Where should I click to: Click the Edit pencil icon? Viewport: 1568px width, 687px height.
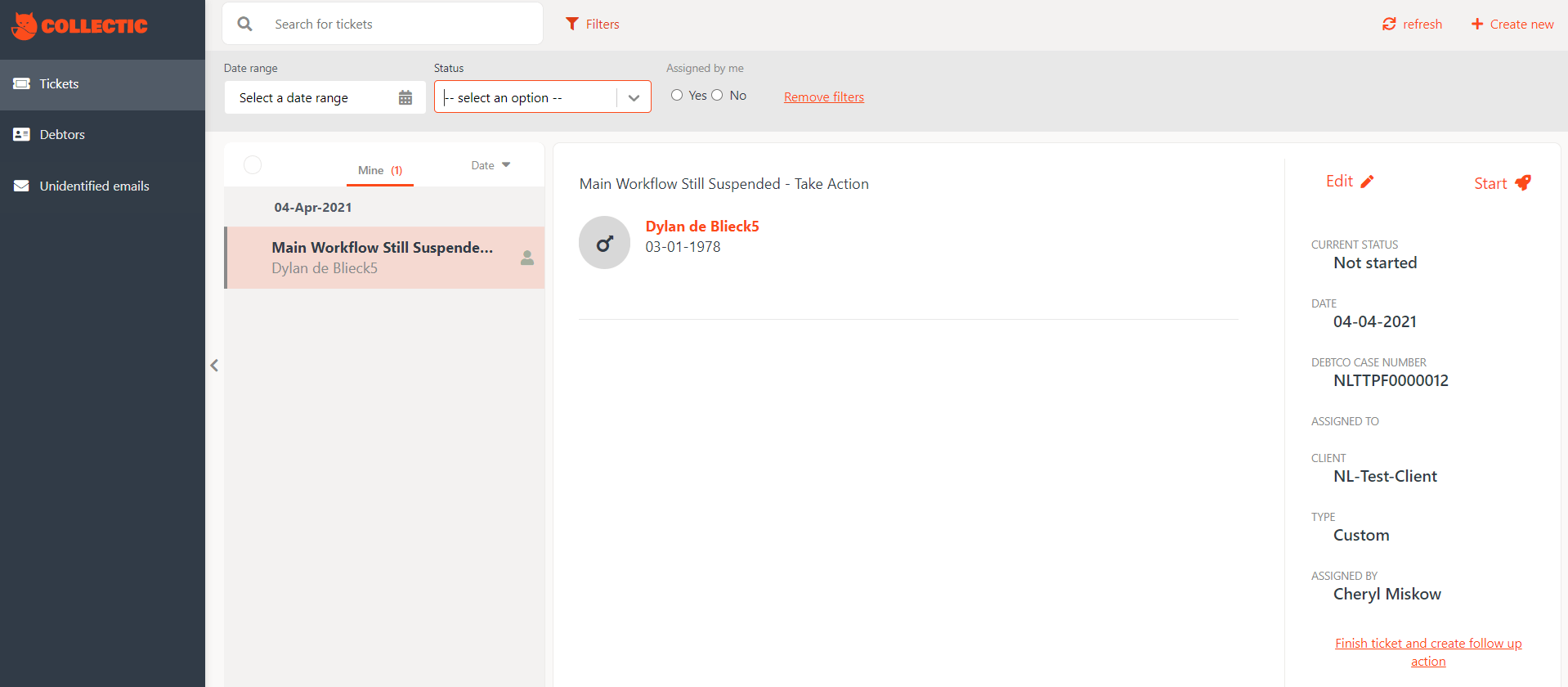(1367, 182)
